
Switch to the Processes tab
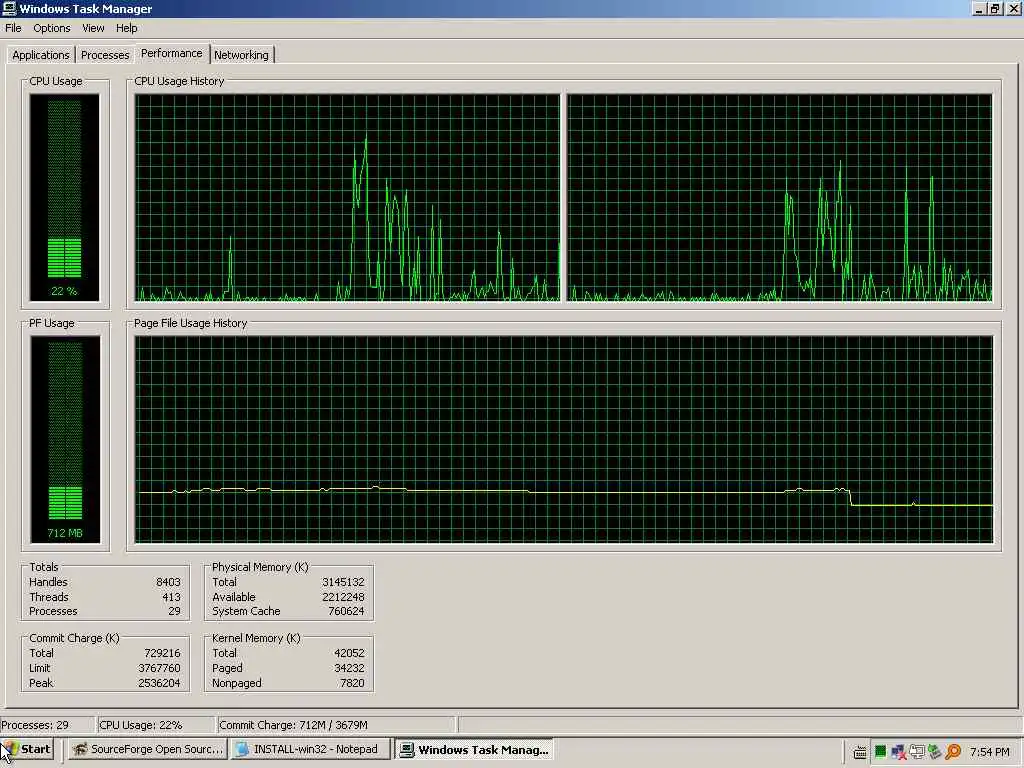click(x=104, y=55)
